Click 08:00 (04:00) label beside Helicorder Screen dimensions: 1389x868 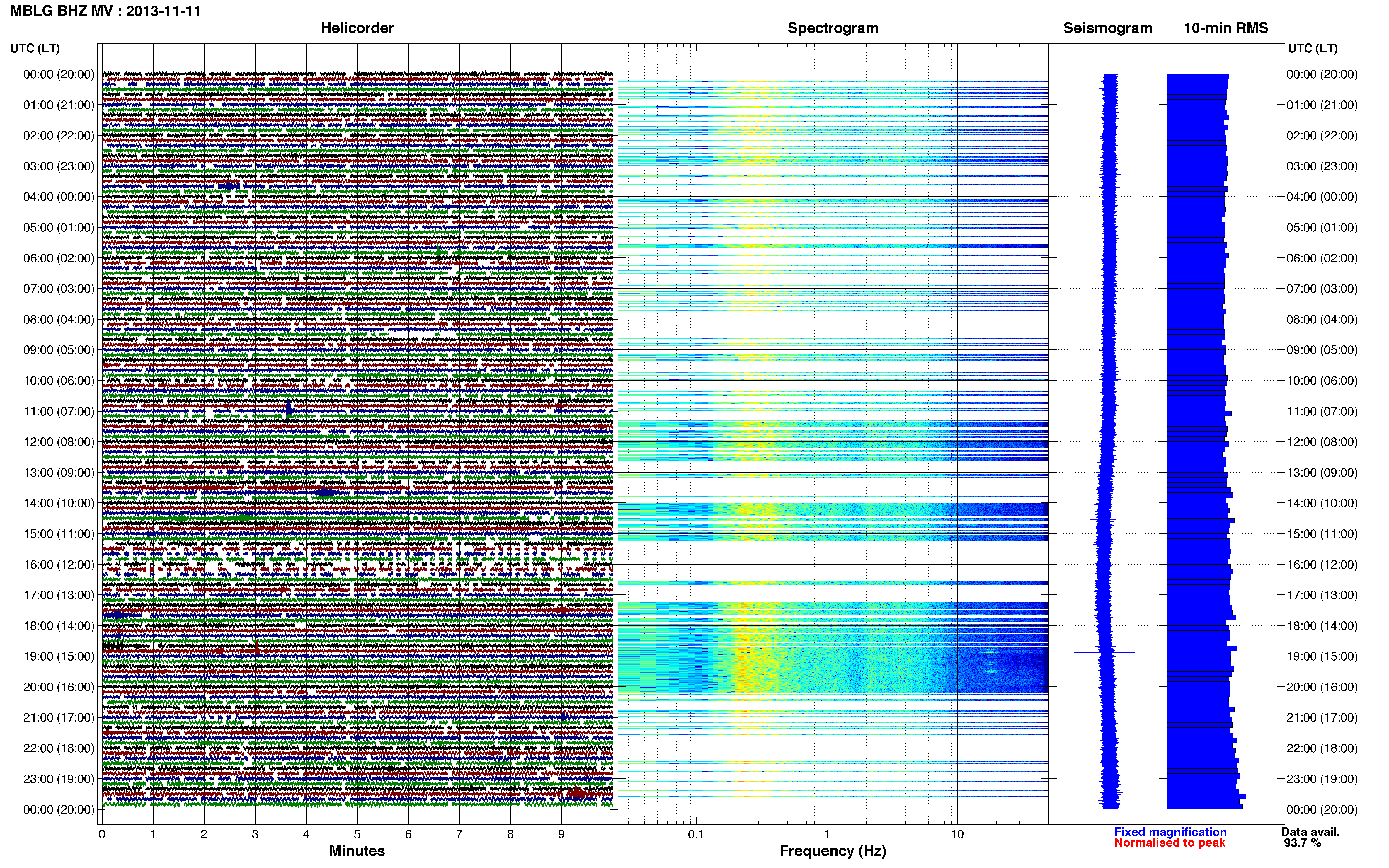[59, 319]
